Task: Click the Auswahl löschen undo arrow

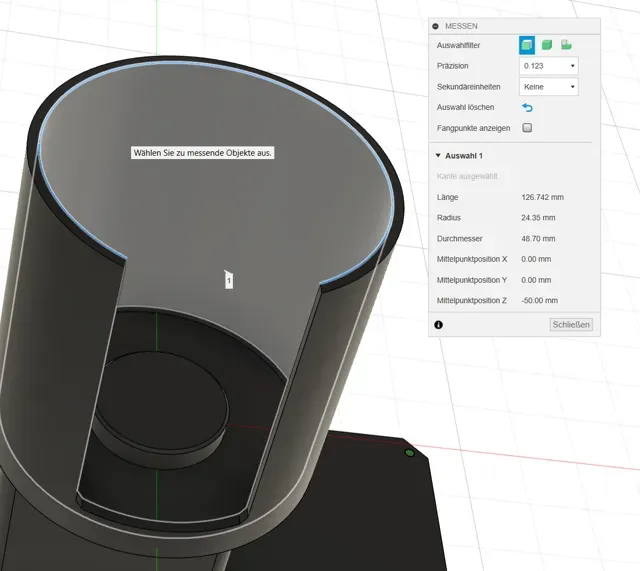Action: [527, 108]
